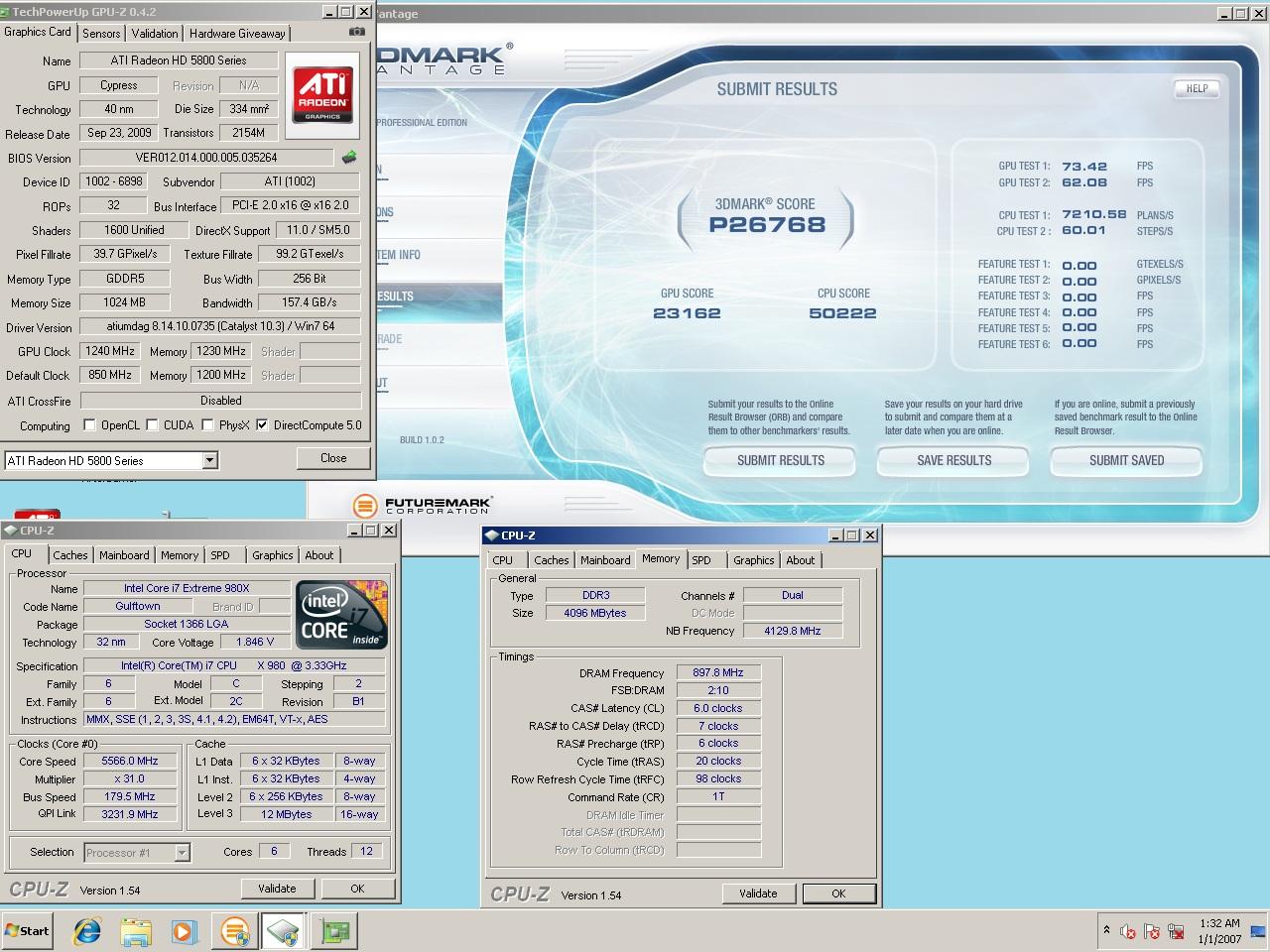This screenshot has width=1270, height=952.
Task: Click the Core Speed value 5566.0 MHz
Action: (x=130, y=762)
